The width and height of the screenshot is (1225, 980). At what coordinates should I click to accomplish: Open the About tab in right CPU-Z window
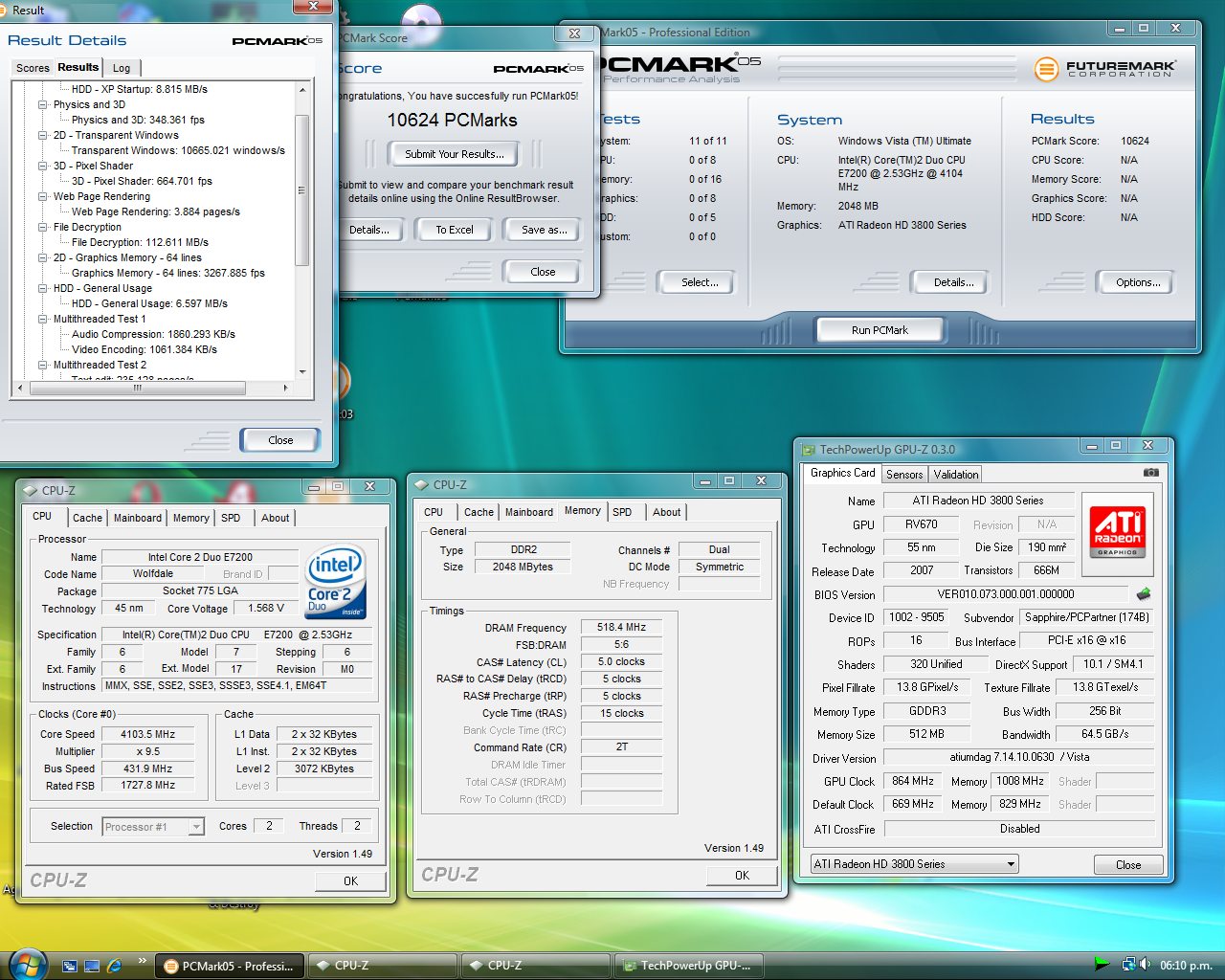(x=667, y=512)
